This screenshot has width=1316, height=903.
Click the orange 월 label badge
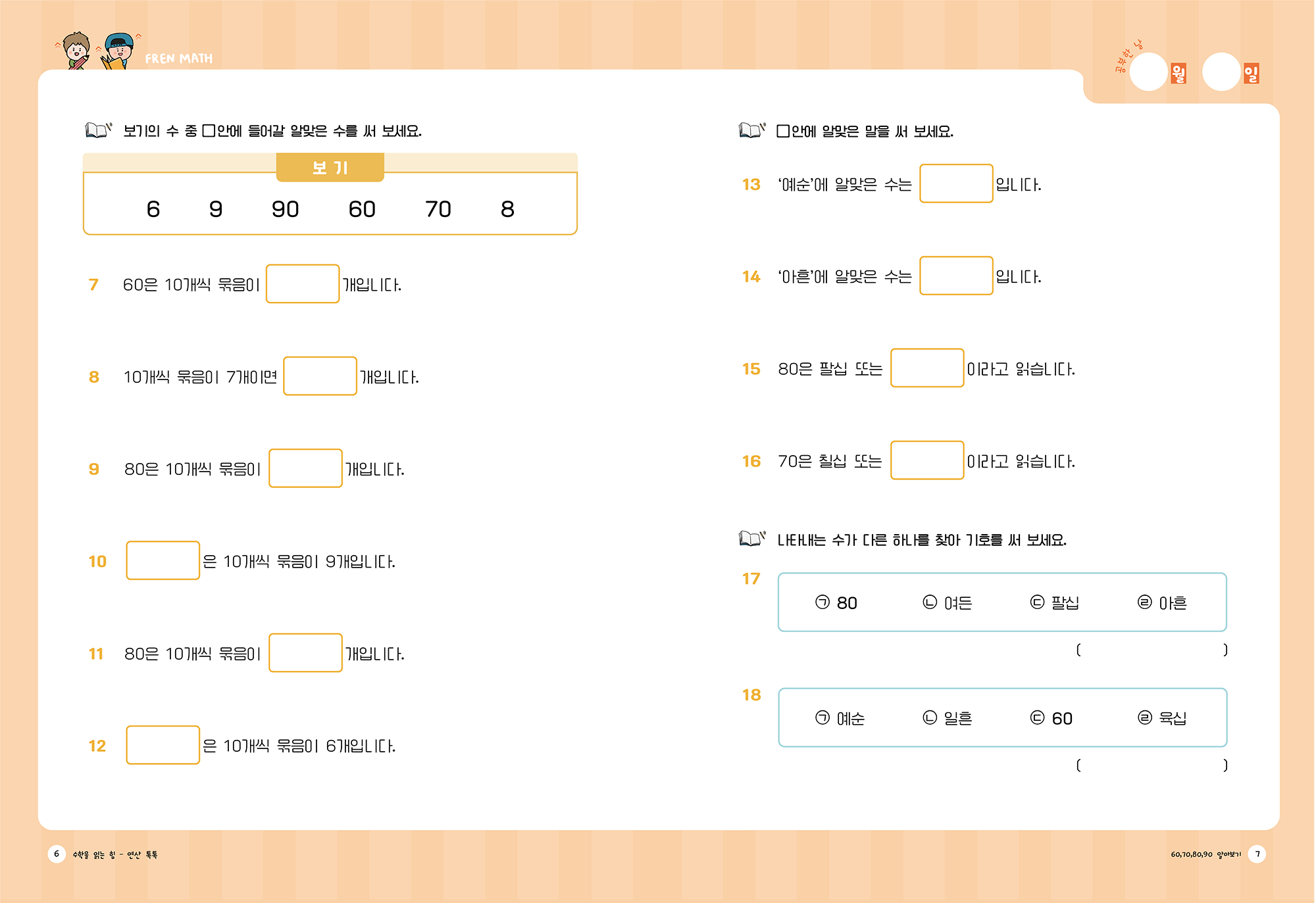(1178, 73)
